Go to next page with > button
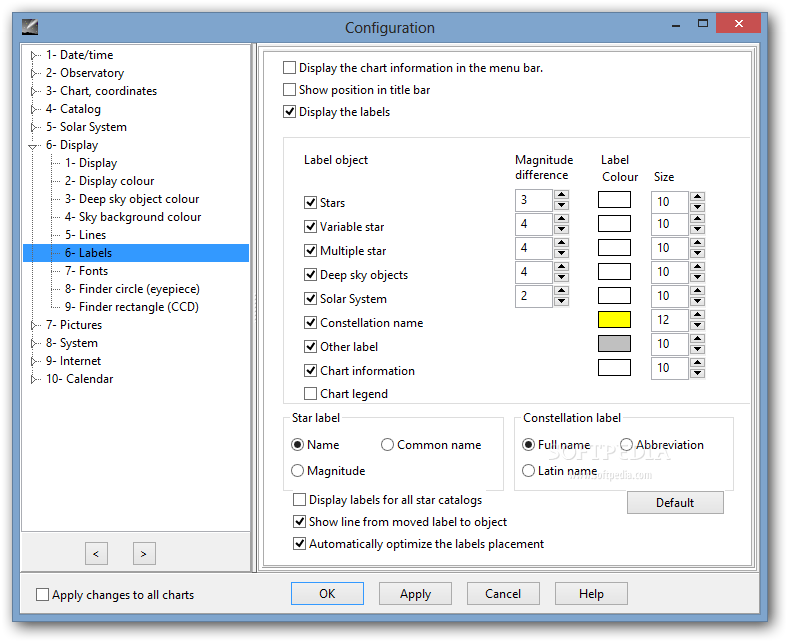This screenshot has height=642, width=788. [144, 554]
